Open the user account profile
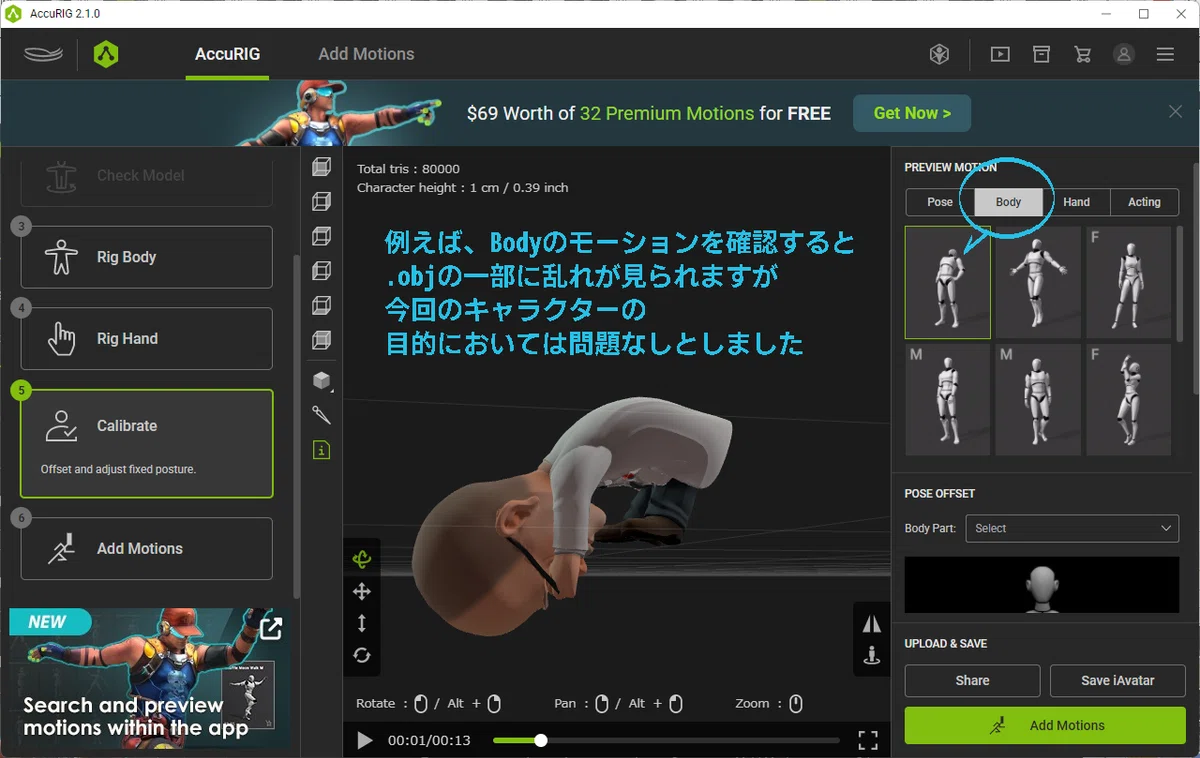This screenshot has width=1200, height=758. pos(1124,55)
